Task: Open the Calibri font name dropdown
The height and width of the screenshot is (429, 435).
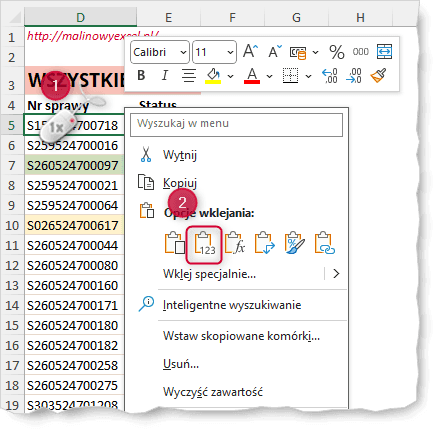Action: pos(160,52)
